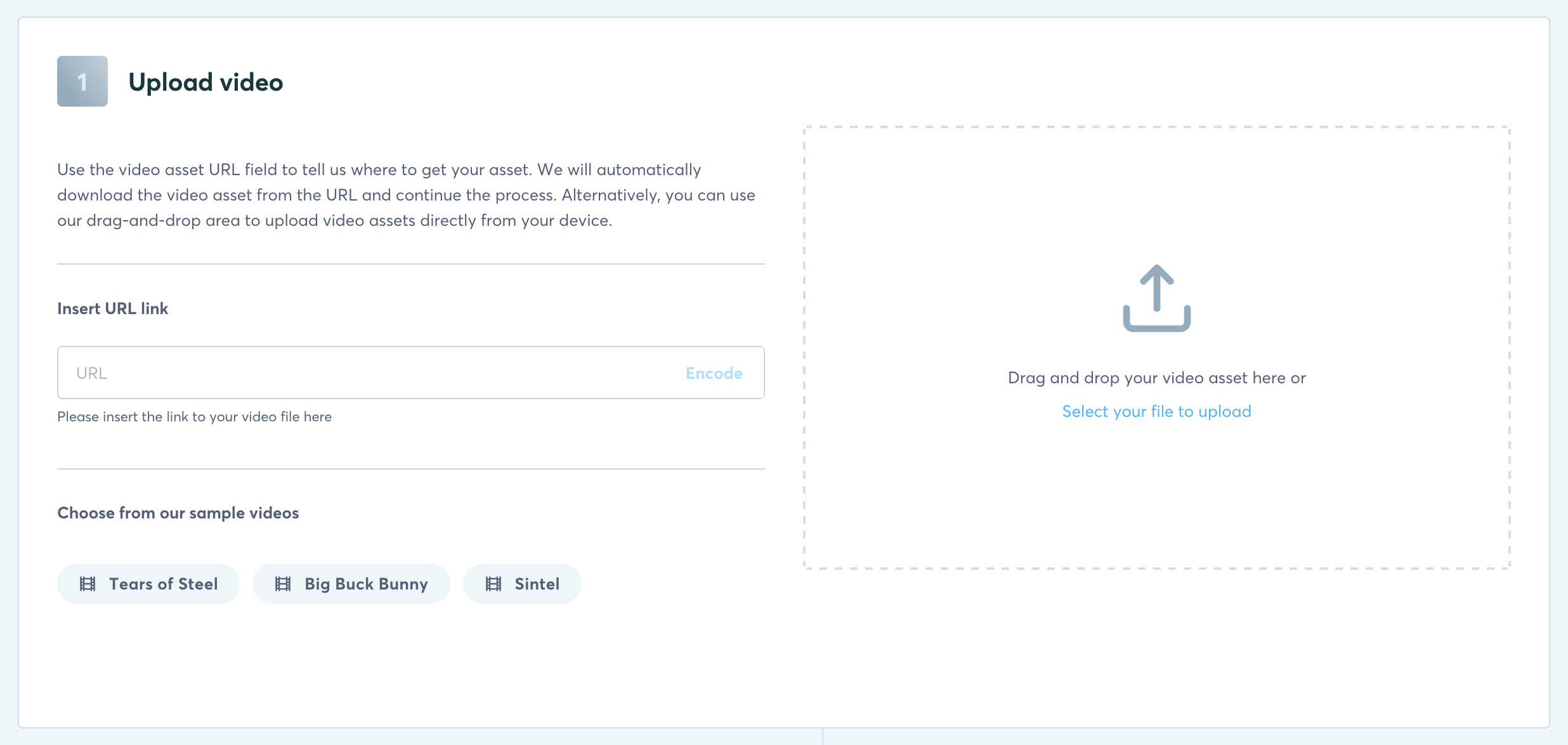This screenshot has height=745, width=1568.
Task: Click the URL placeholder text
Action: coord(92,373)
